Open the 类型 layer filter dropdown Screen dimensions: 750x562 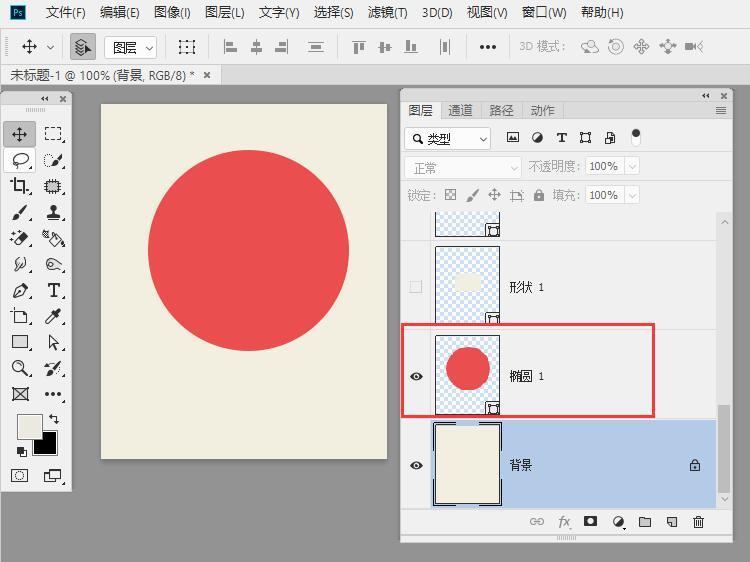(448, 139)
